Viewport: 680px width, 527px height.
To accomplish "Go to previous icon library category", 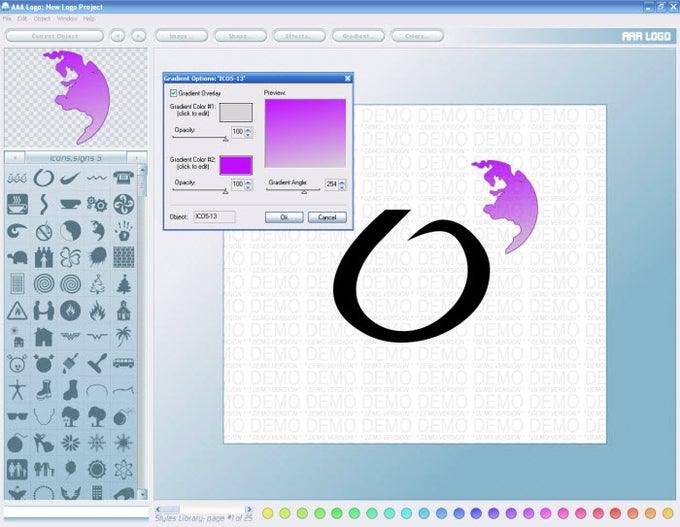I will [15, 158].
